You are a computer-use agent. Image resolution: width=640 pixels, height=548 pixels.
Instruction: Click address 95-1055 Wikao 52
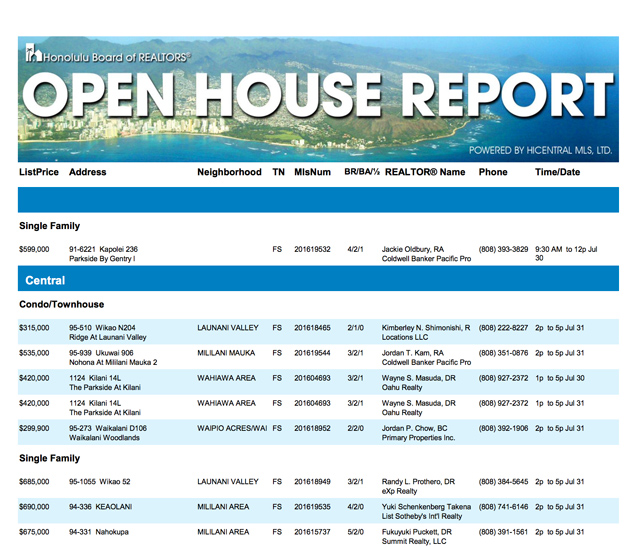(100, 482)
